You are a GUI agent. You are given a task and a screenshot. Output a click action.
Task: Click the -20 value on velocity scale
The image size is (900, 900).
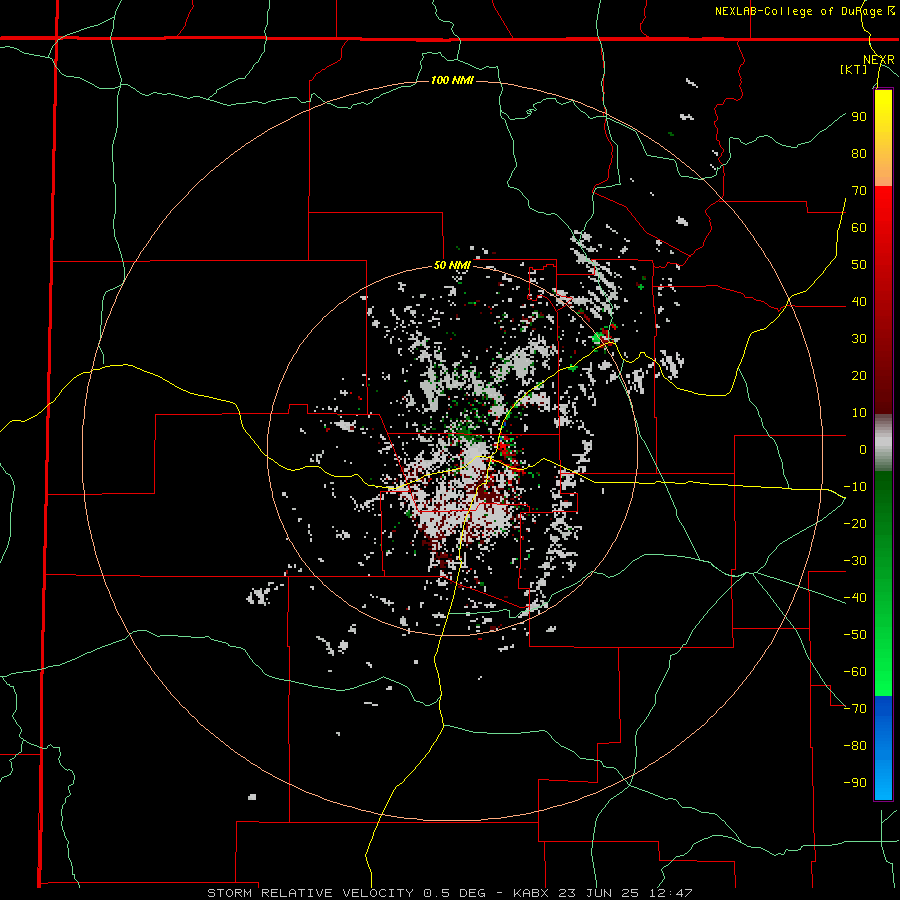point(855,523)
